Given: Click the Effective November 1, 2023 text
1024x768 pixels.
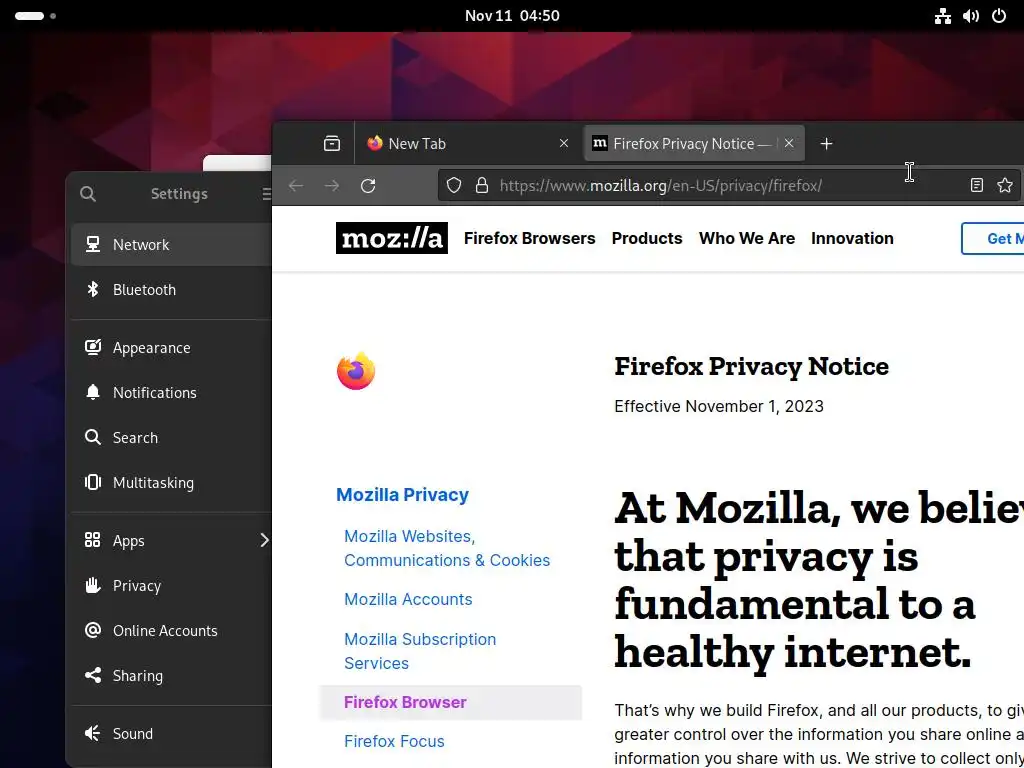Looking at the screenshot, I should point(718,406).
